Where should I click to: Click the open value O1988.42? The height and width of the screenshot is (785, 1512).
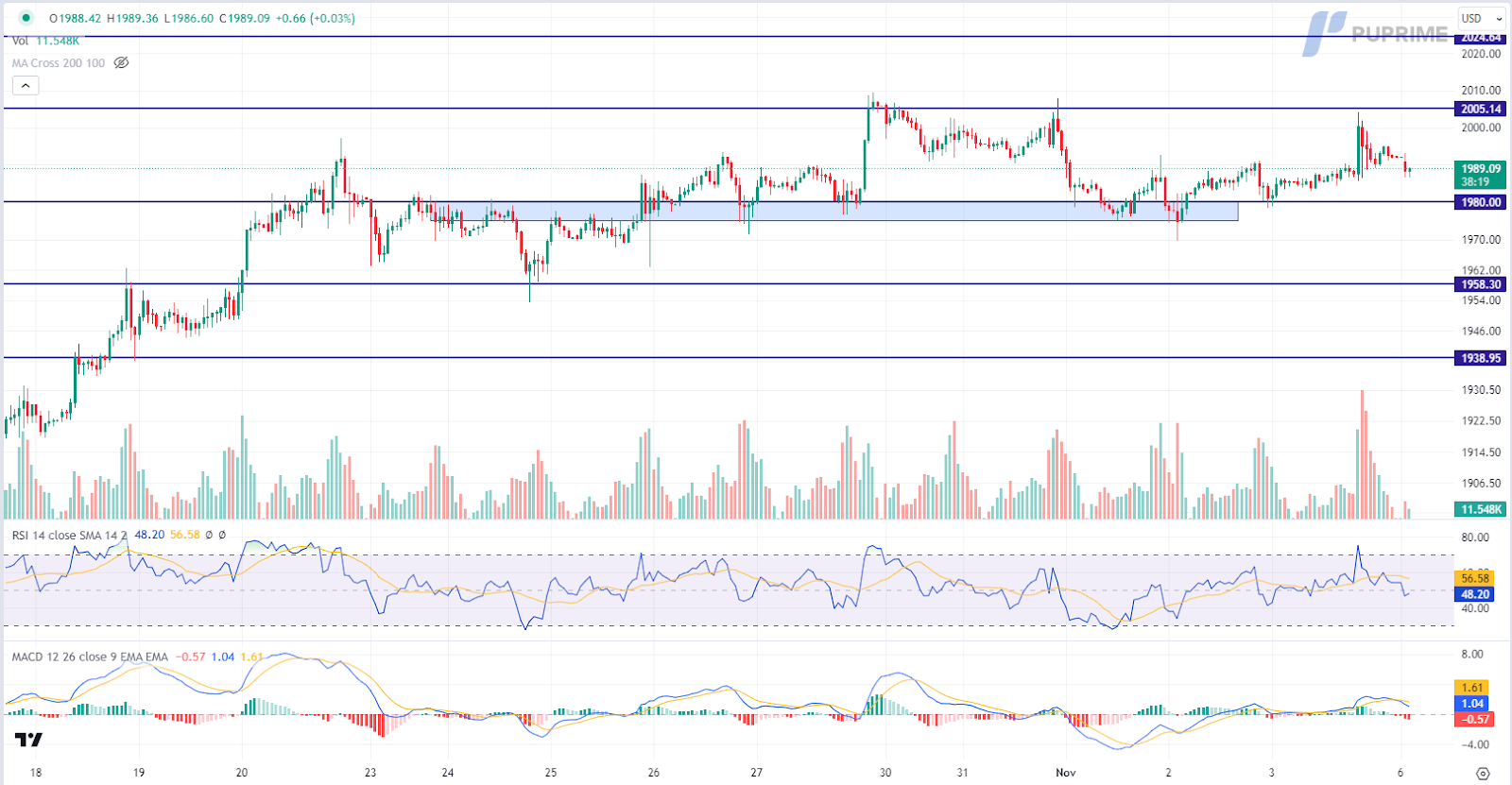[x=76, y=18]
